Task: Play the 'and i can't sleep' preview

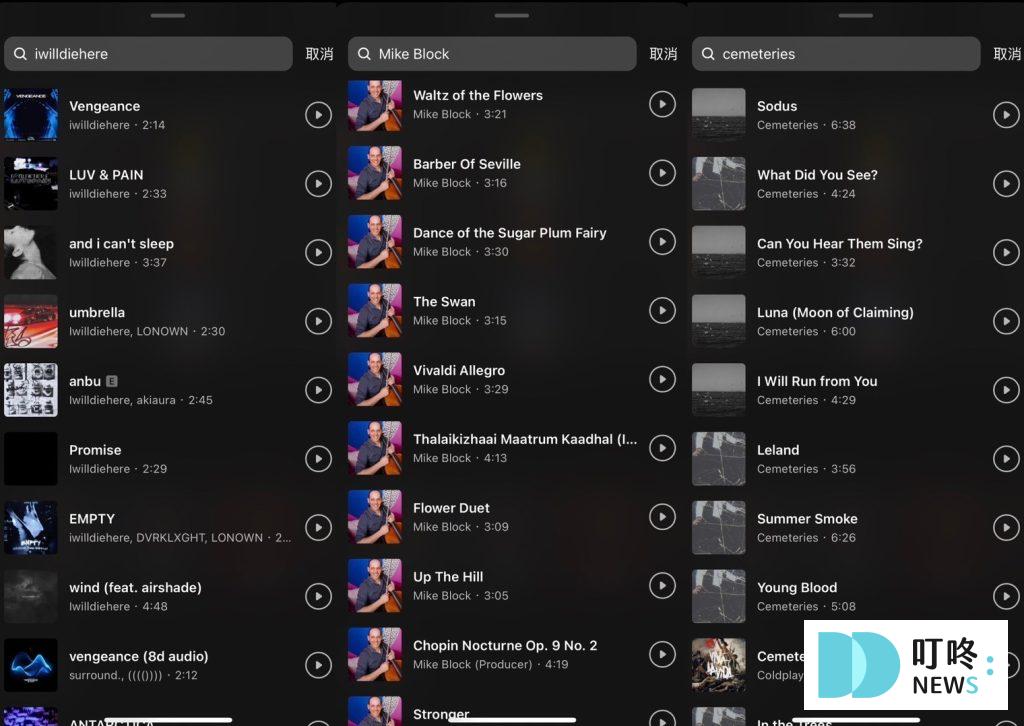Action: 318,253
